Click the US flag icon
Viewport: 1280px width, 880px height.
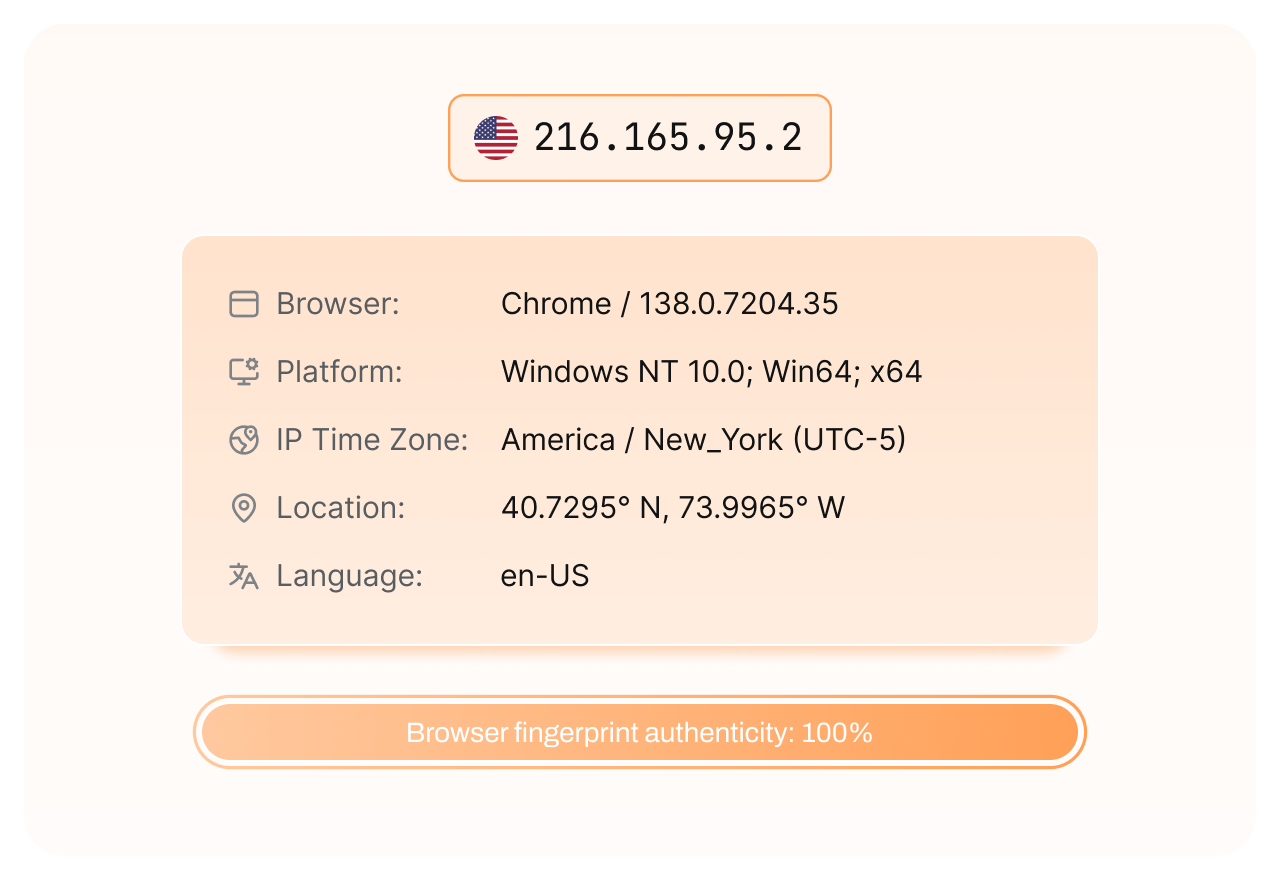point(496,138)
